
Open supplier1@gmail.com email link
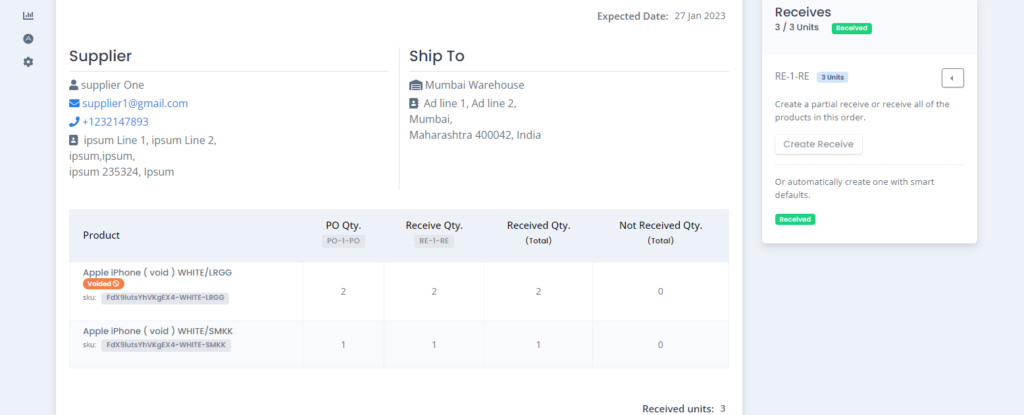[x=135, y=103]
